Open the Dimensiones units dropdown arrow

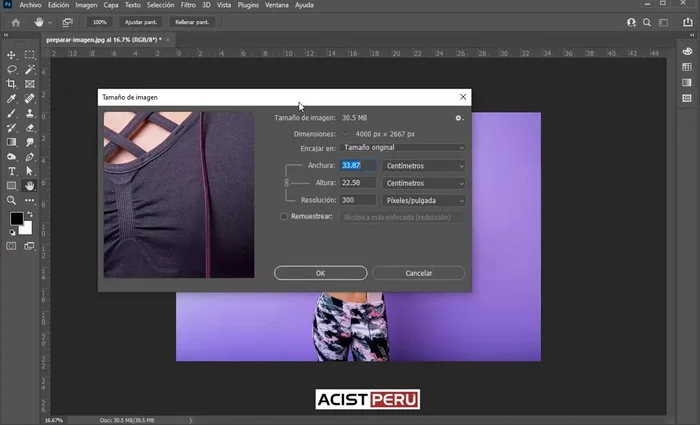coord(346,134)
